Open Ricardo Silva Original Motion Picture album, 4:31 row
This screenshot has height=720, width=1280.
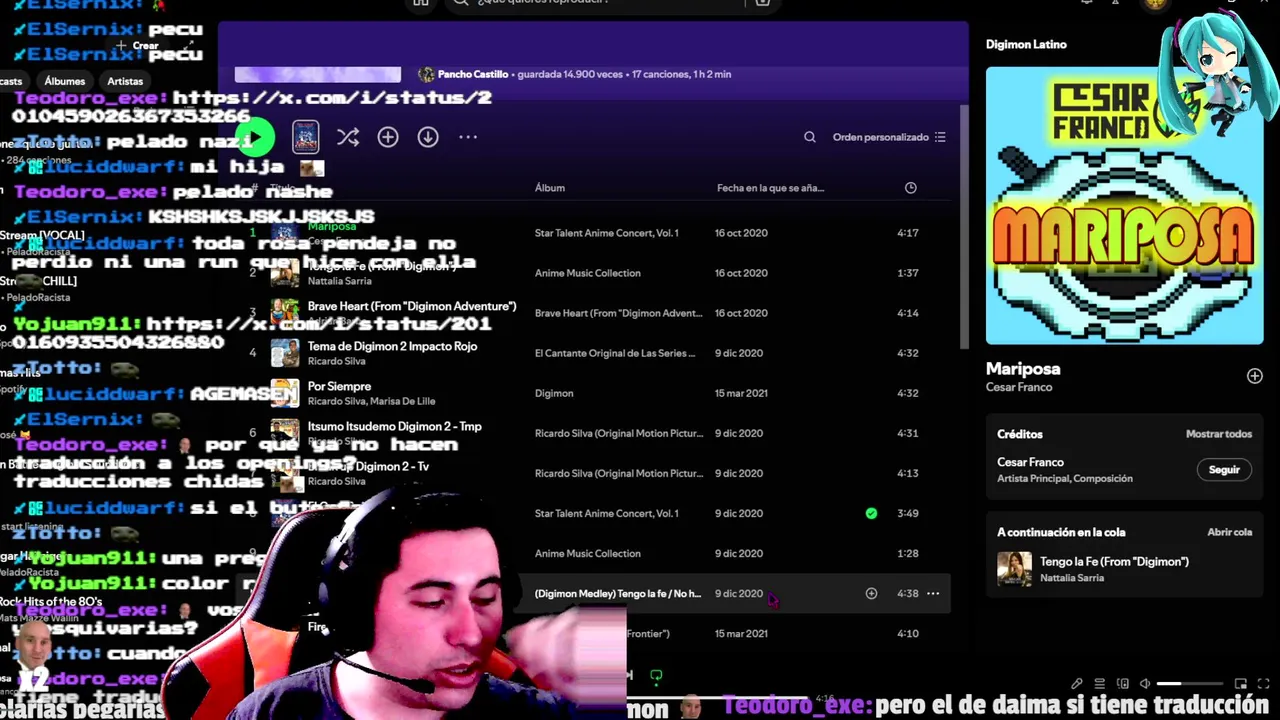pos(618,433)
